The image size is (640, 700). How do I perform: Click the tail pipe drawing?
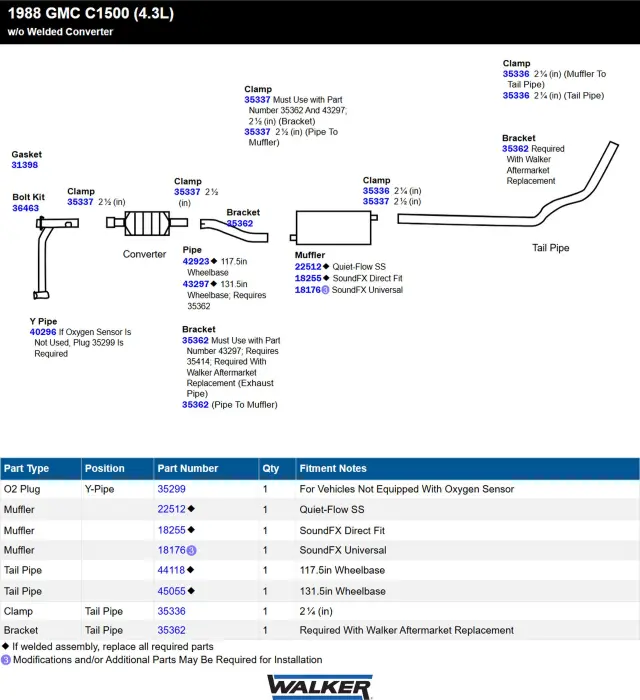tap(508, 184)
